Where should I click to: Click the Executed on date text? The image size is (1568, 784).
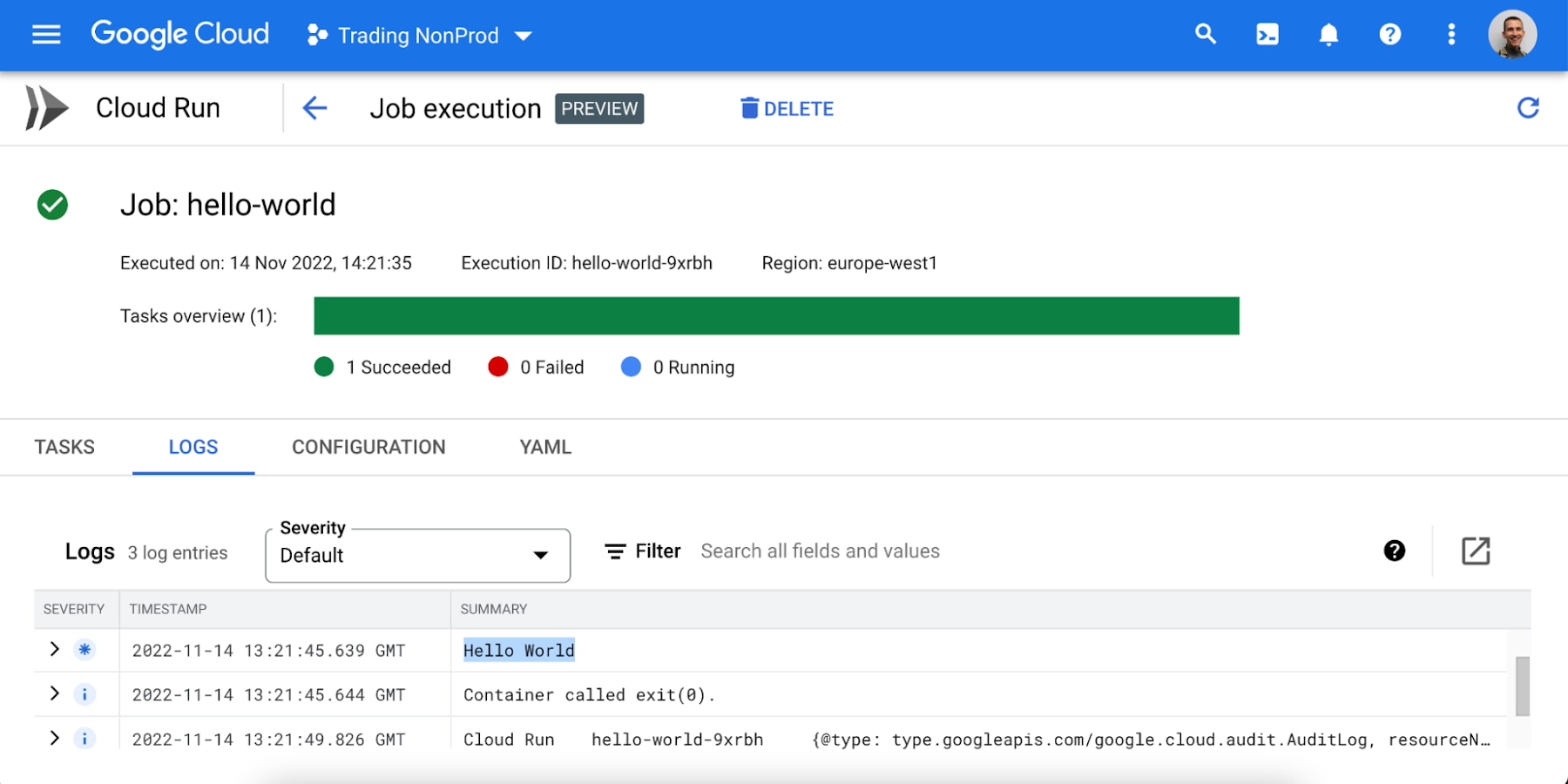[x=266, y=263]
